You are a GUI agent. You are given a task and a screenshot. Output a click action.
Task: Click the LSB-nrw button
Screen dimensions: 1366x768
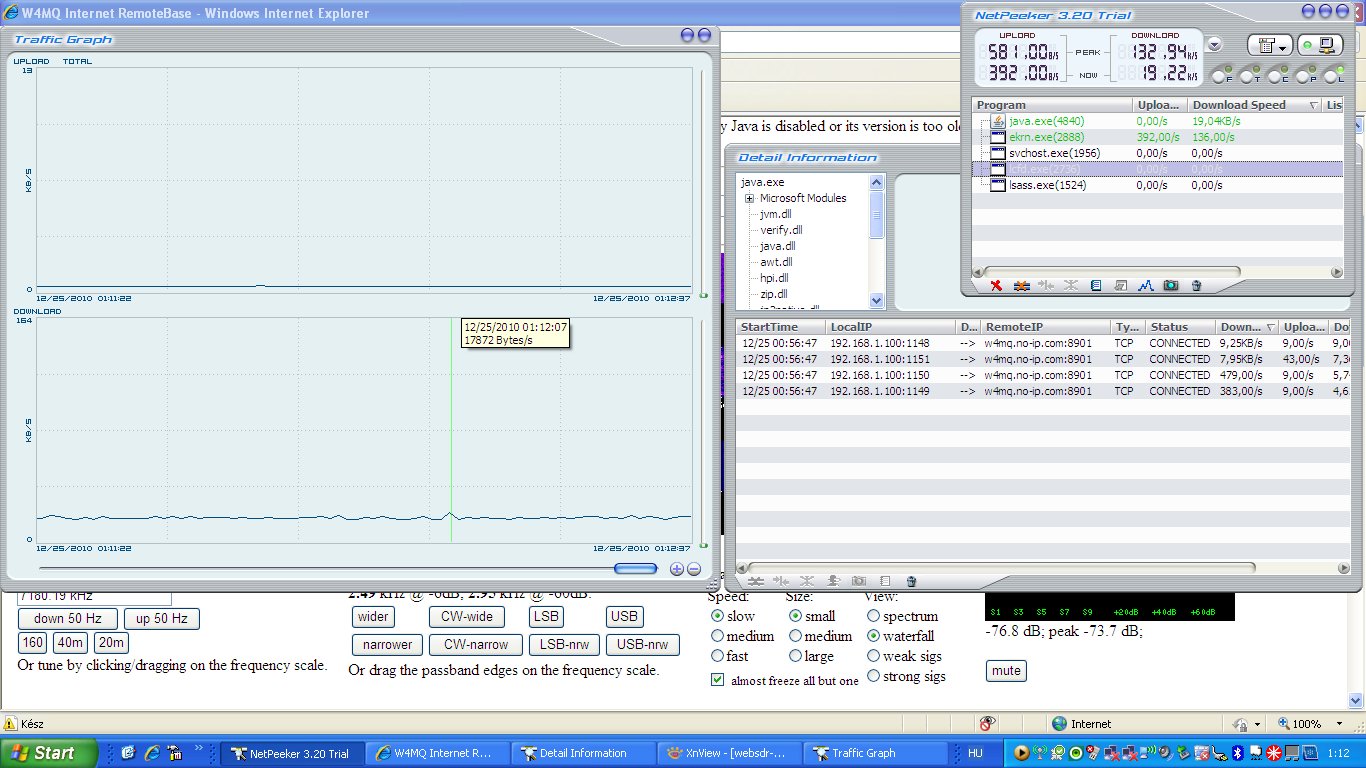(564, 645)
